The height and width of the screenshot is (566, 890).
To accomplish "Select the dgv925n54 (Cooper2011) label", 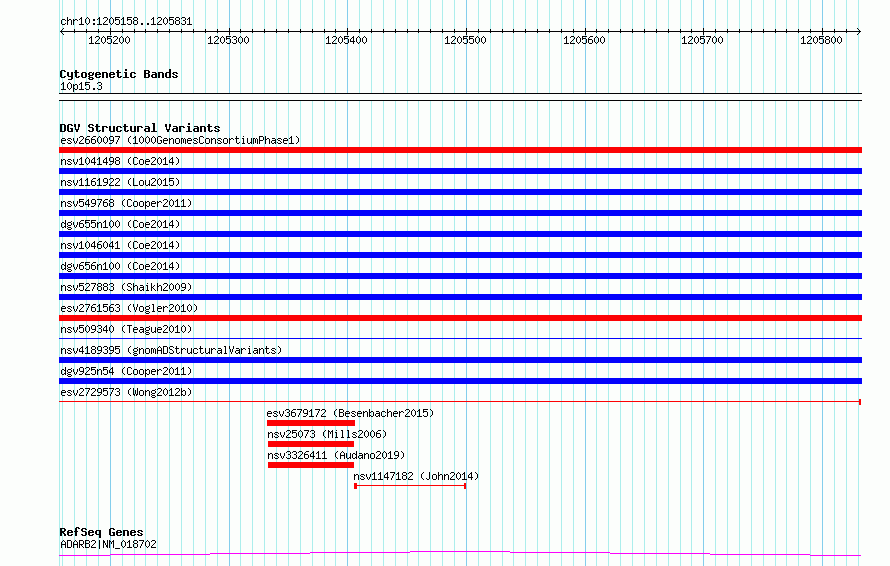I will (x=126, y=371).
